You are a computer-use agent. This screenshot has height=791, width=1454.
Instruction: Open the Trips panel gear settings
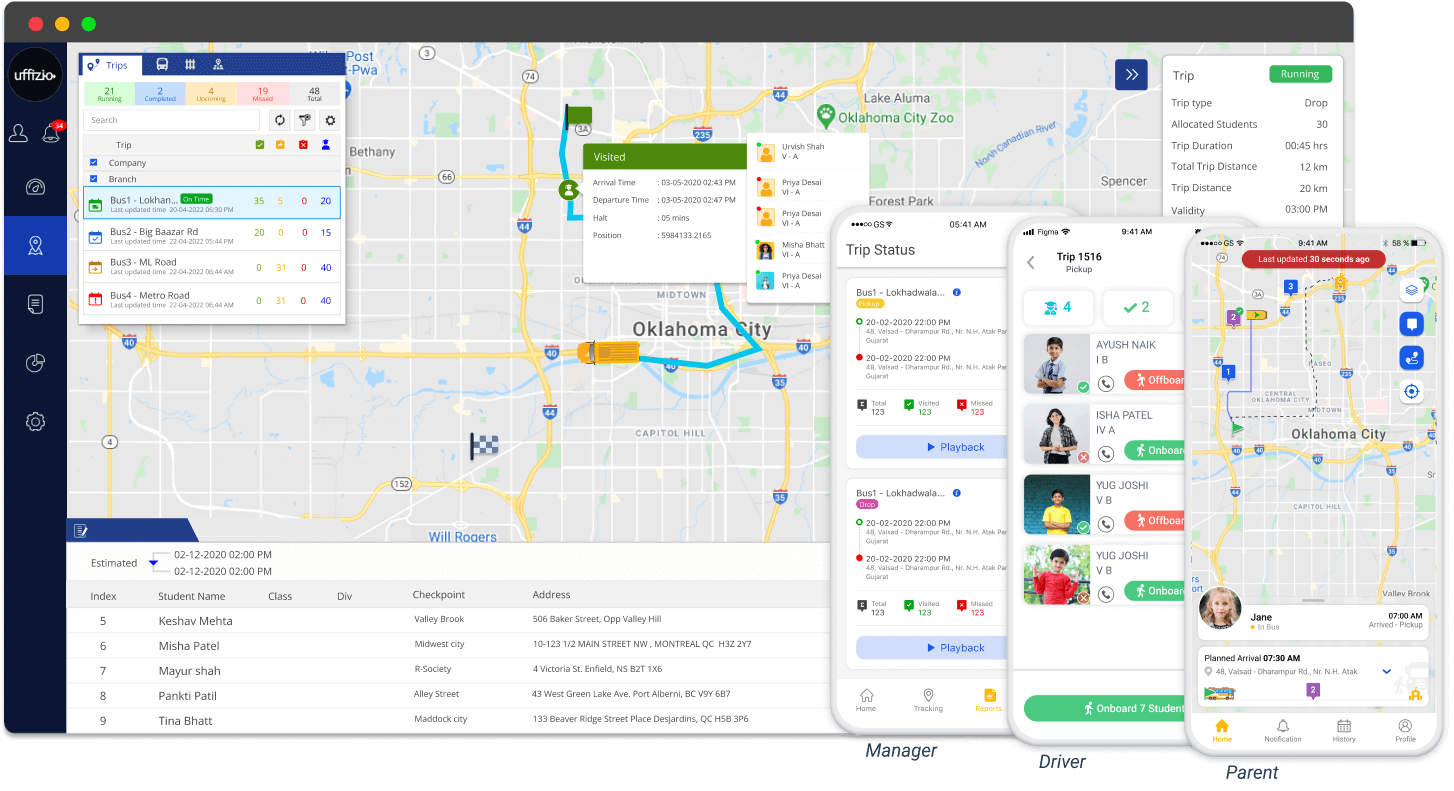click(x=330, y=120)
